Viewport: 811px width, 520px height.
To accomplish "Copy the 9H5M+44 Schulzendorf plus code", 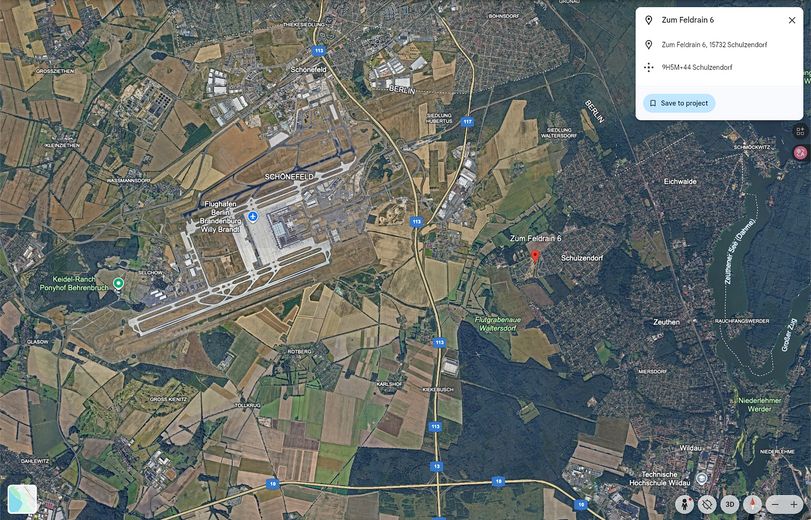I will coord(697,67).
